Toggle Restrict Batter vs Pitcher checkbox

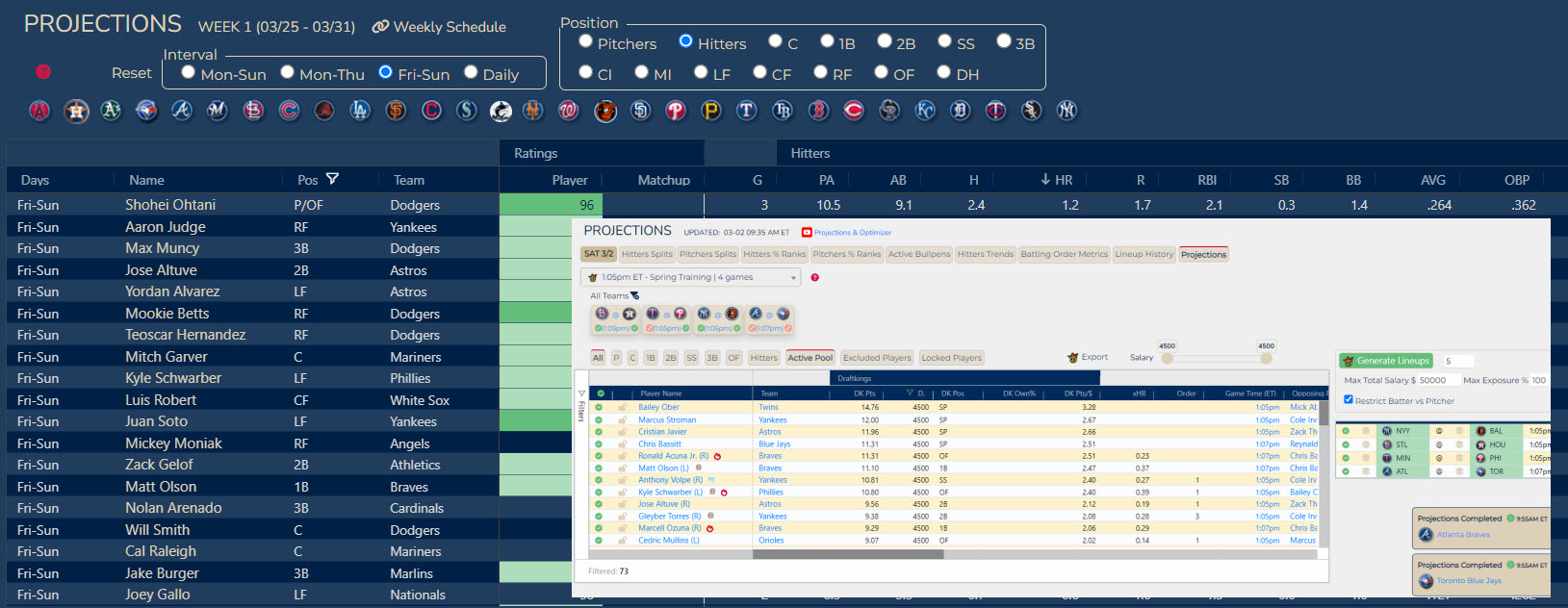pyautogui.click(x=1349, y=399)
